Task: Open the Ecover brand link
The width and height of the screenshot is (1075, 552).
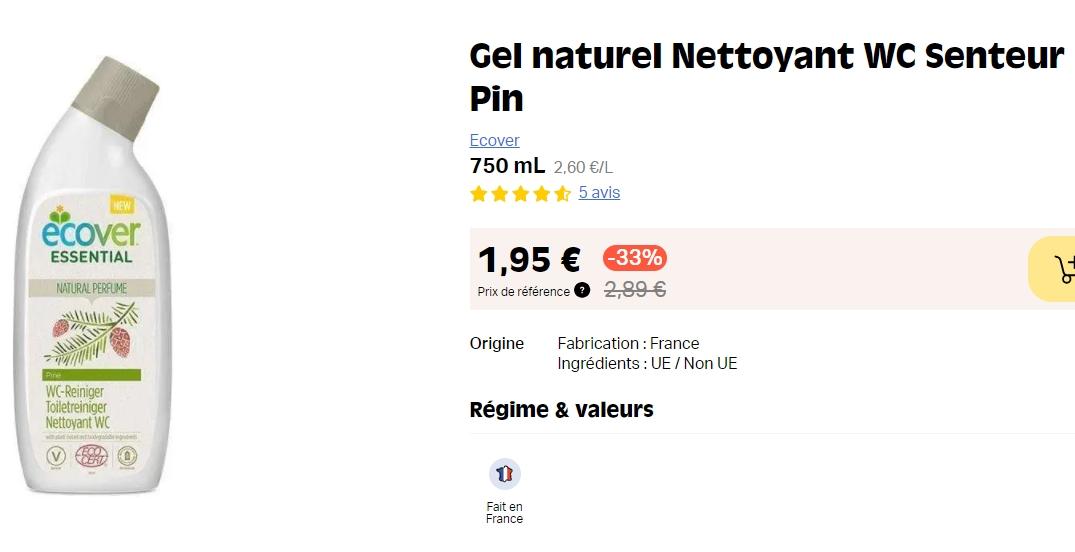Action: coord(494,140)
